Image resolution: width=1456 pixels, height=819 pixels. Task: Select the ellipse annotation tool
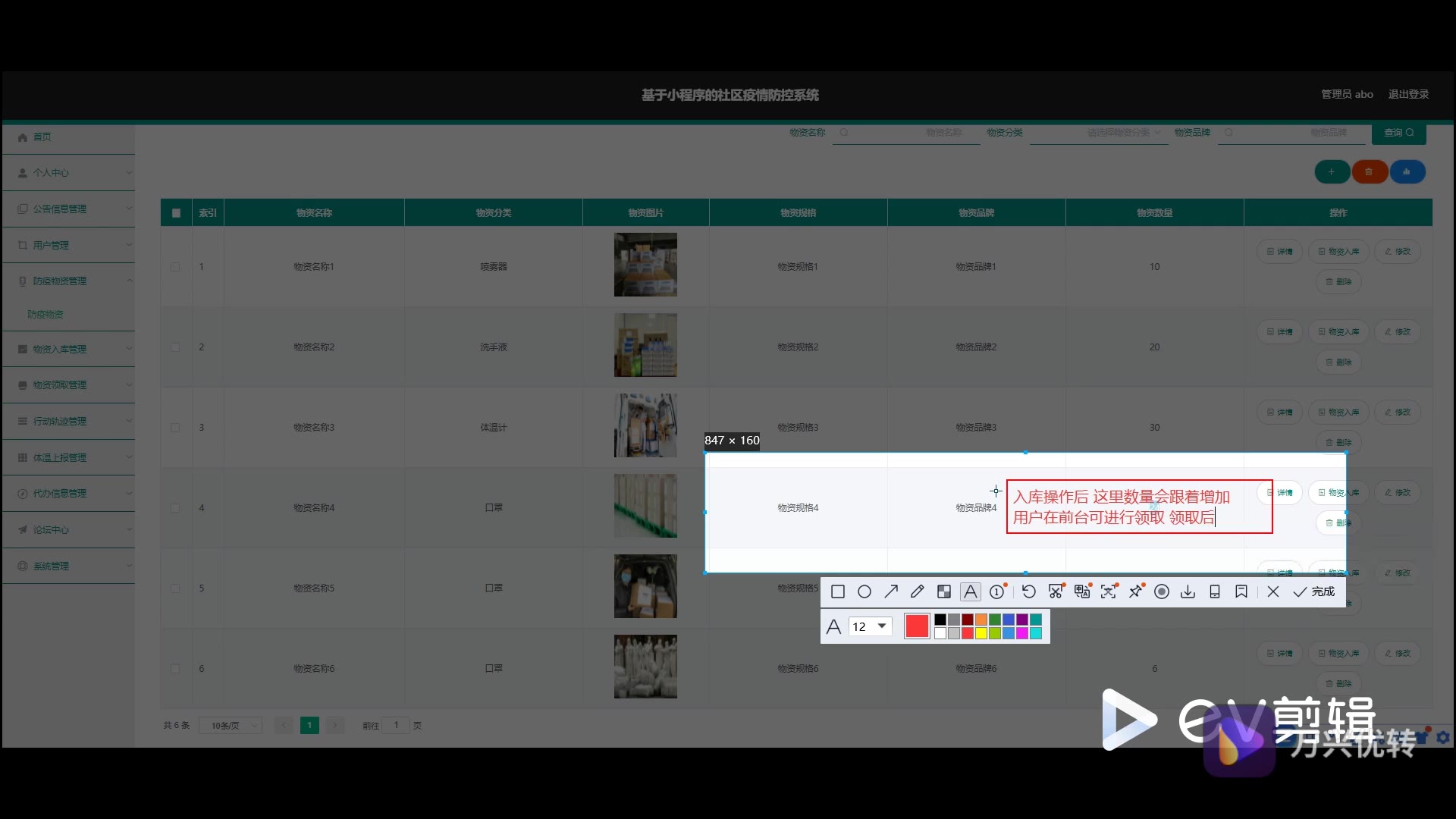[864, 591]
